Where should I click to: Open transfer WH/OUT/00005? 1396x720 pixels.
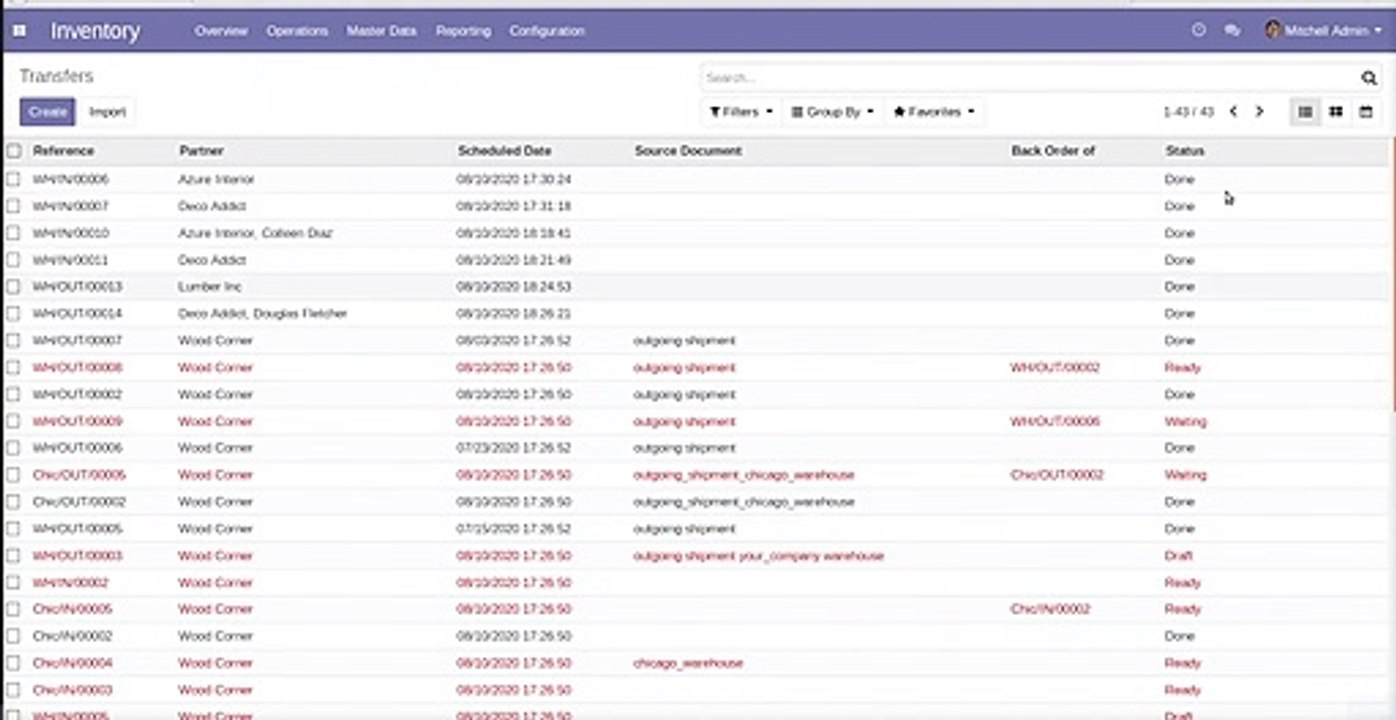(78, 529)
